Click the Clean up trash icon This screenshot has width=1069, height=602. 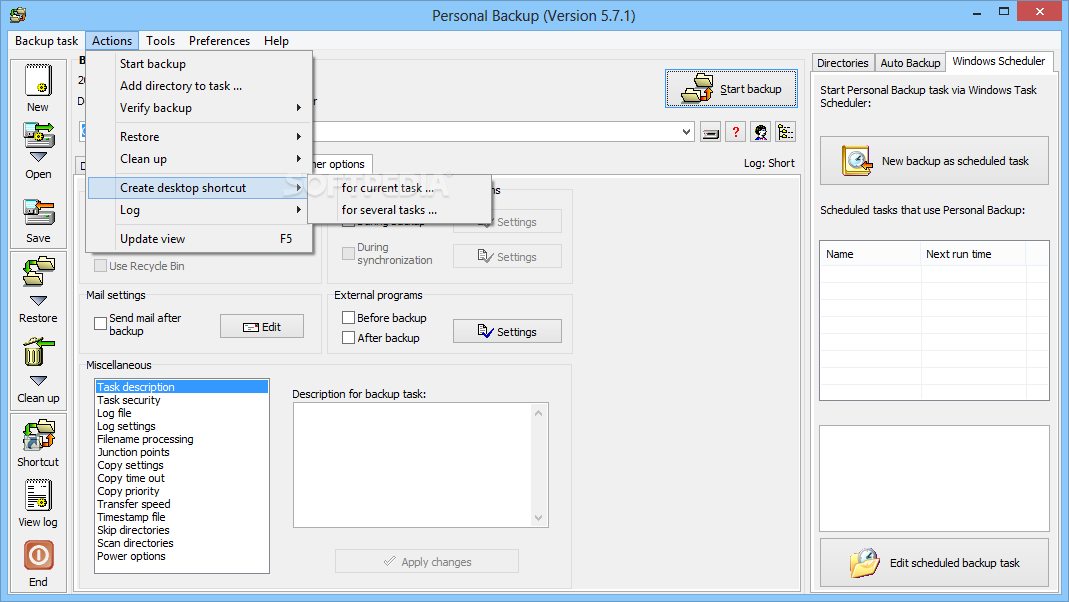click(38, 352)
